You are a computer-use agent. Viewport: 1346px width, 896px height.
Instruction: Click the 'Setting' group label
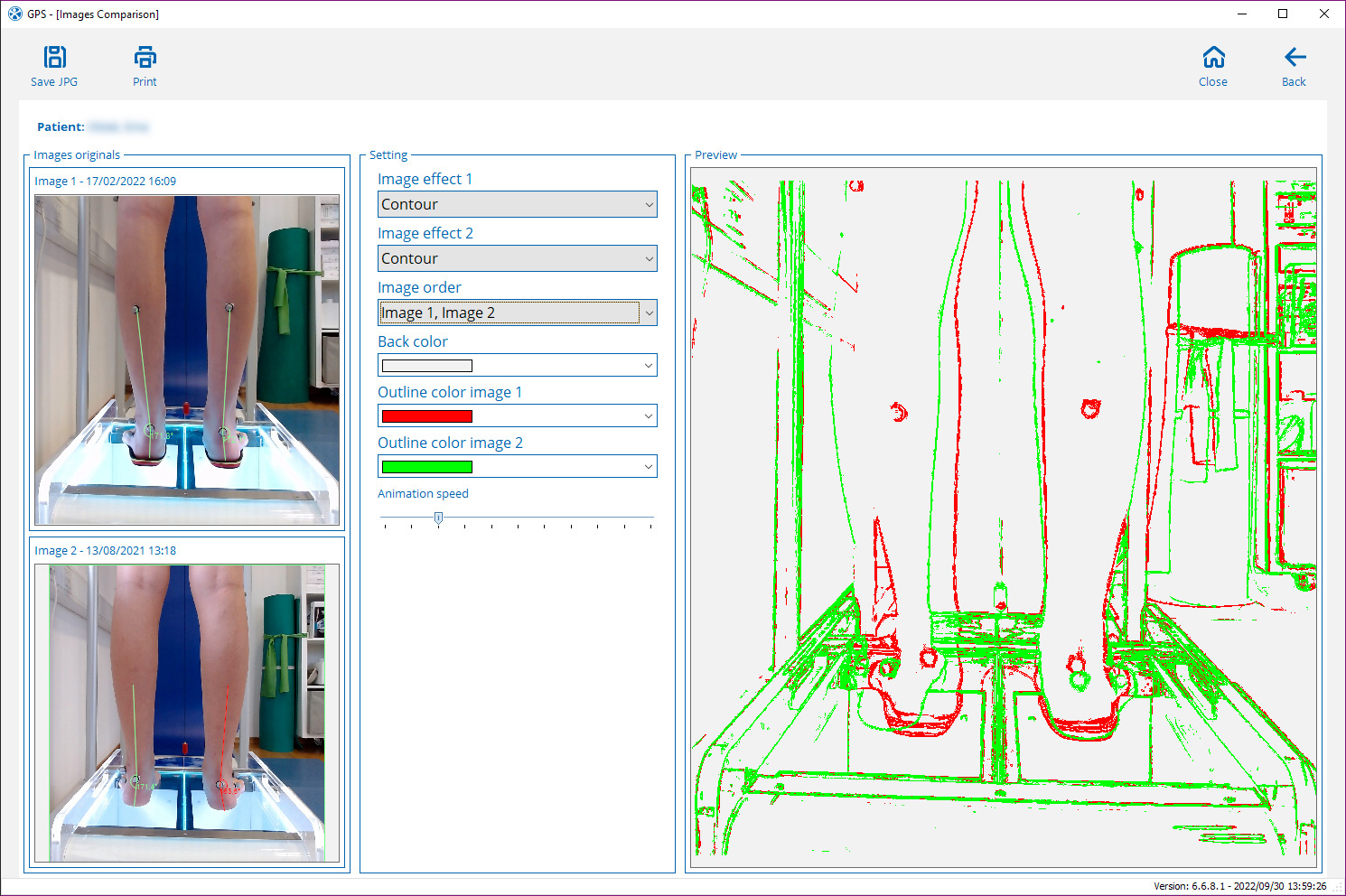[388, 154]
